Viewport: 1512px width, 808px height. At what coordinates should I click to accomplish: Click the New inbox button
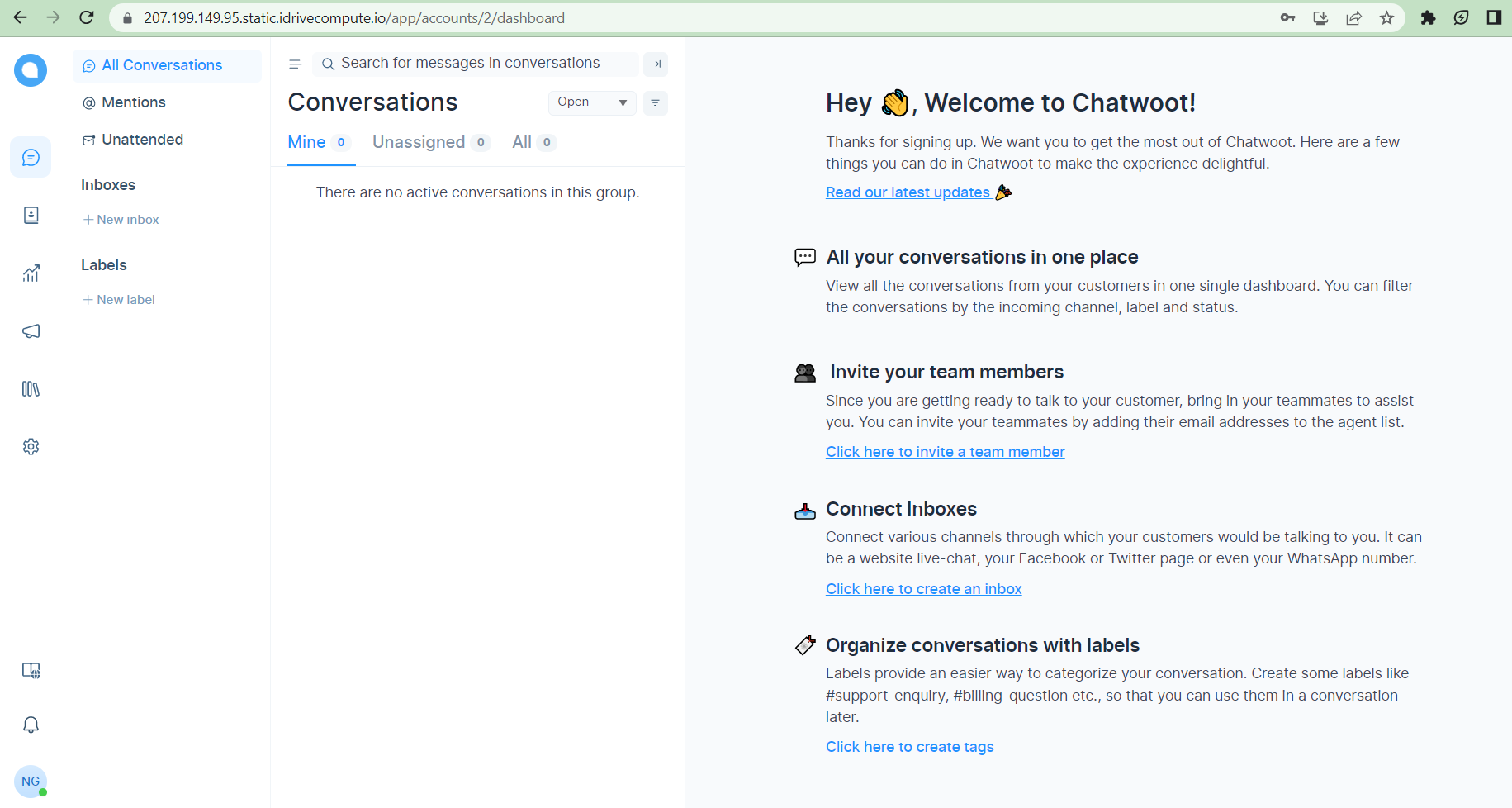coord(121,220)
